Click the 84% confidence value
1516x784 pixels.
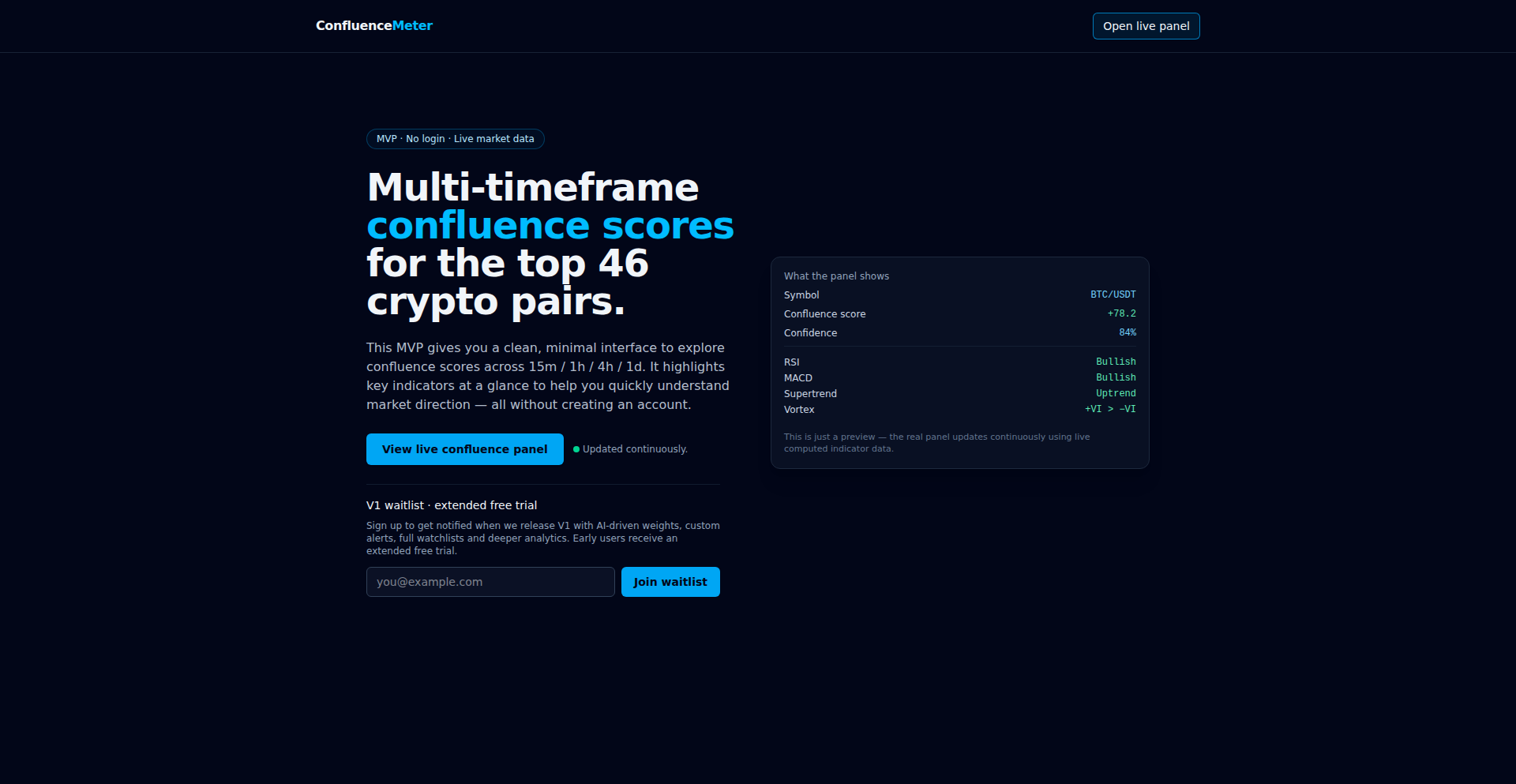pos(1127,332)
